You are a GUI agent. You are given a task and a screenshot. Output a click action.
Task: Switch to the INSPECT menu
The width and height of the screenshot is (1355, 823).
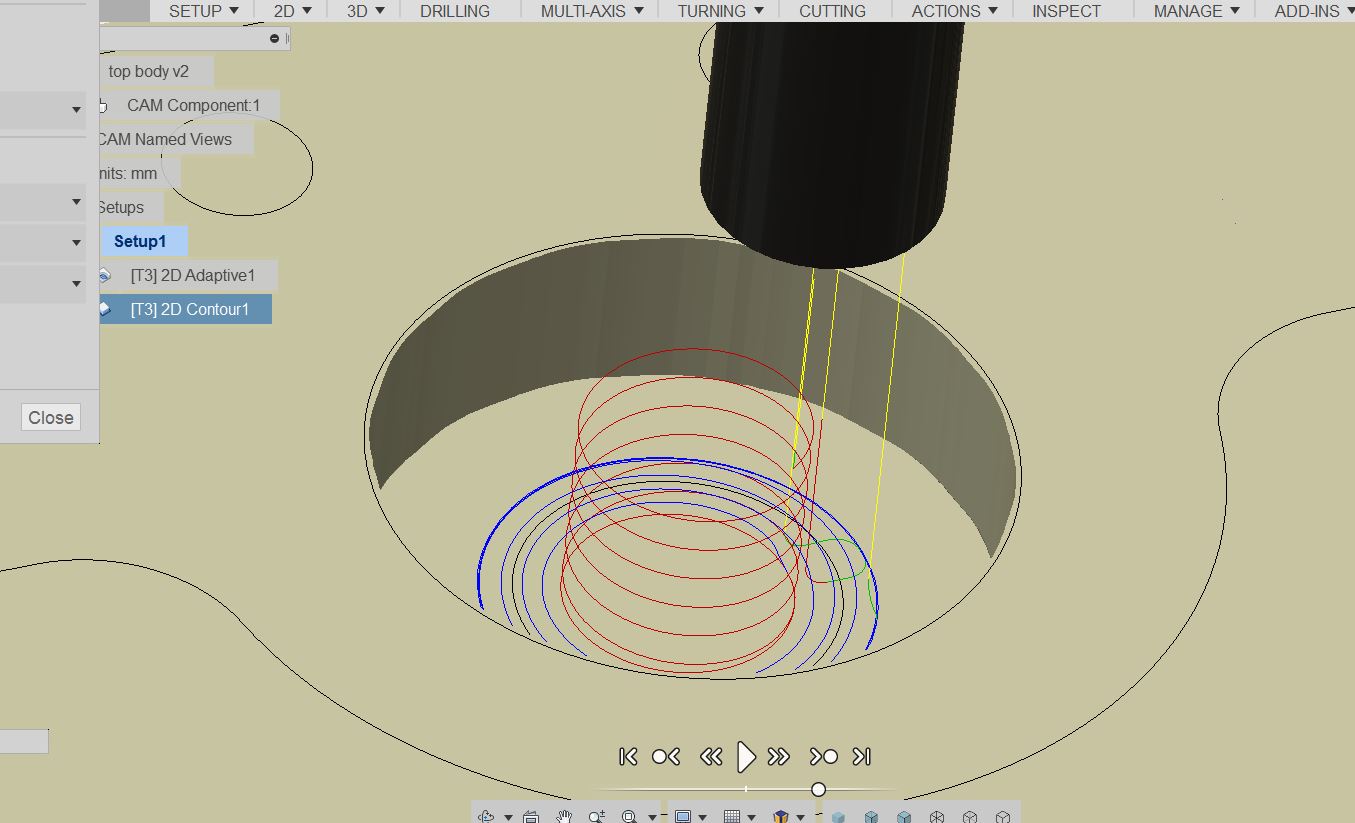point(1066,11)
